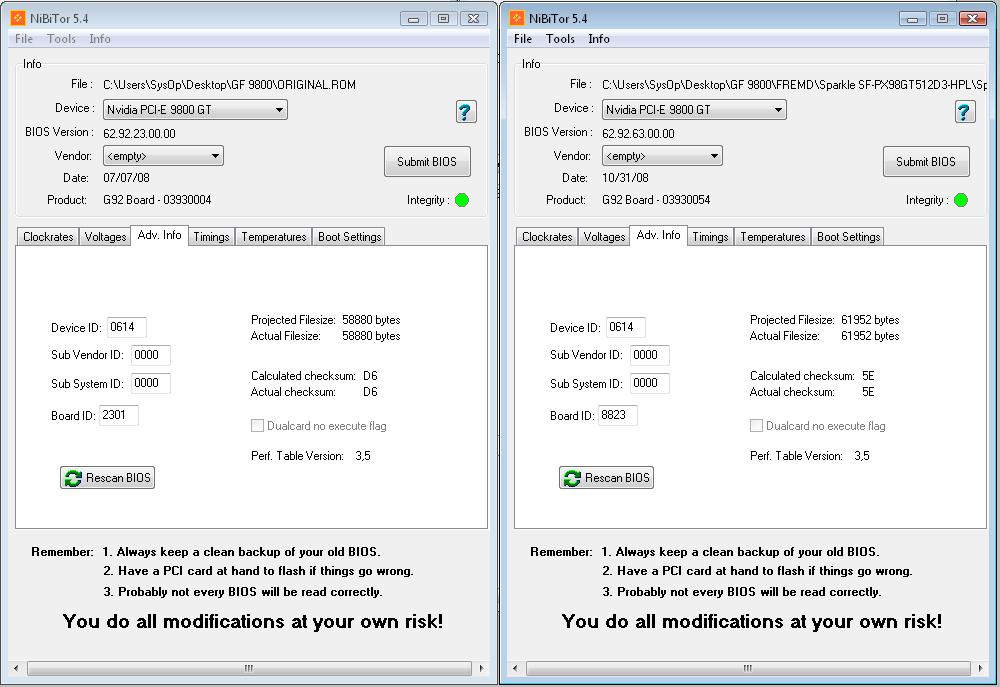Screen dimensions: 1000x687
Task: Click right scroll arrow in left window's scrollbar
Action: coord(482,668)
